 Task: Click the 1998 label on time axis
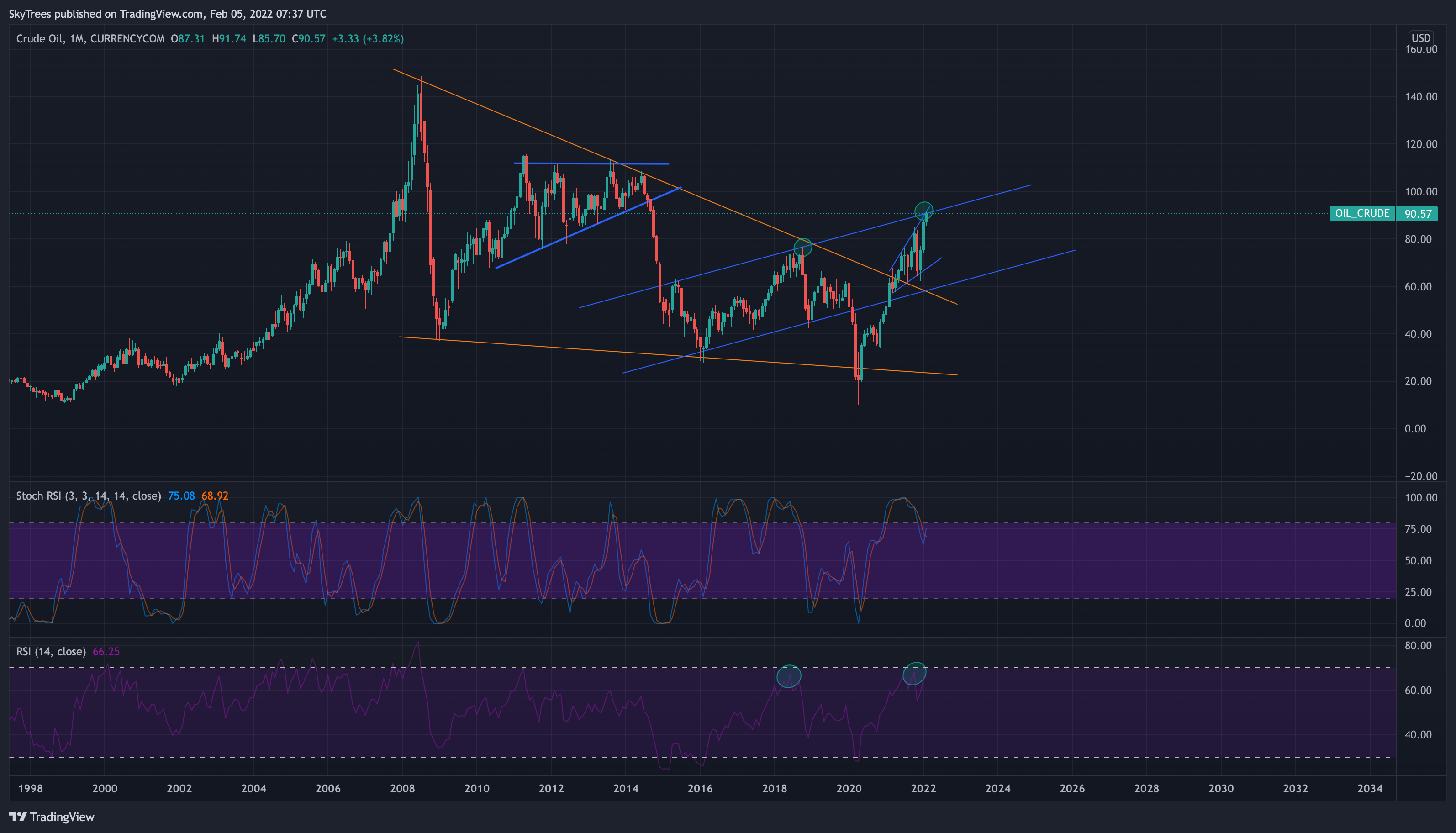pyautogui.click(x=30, y=788)
